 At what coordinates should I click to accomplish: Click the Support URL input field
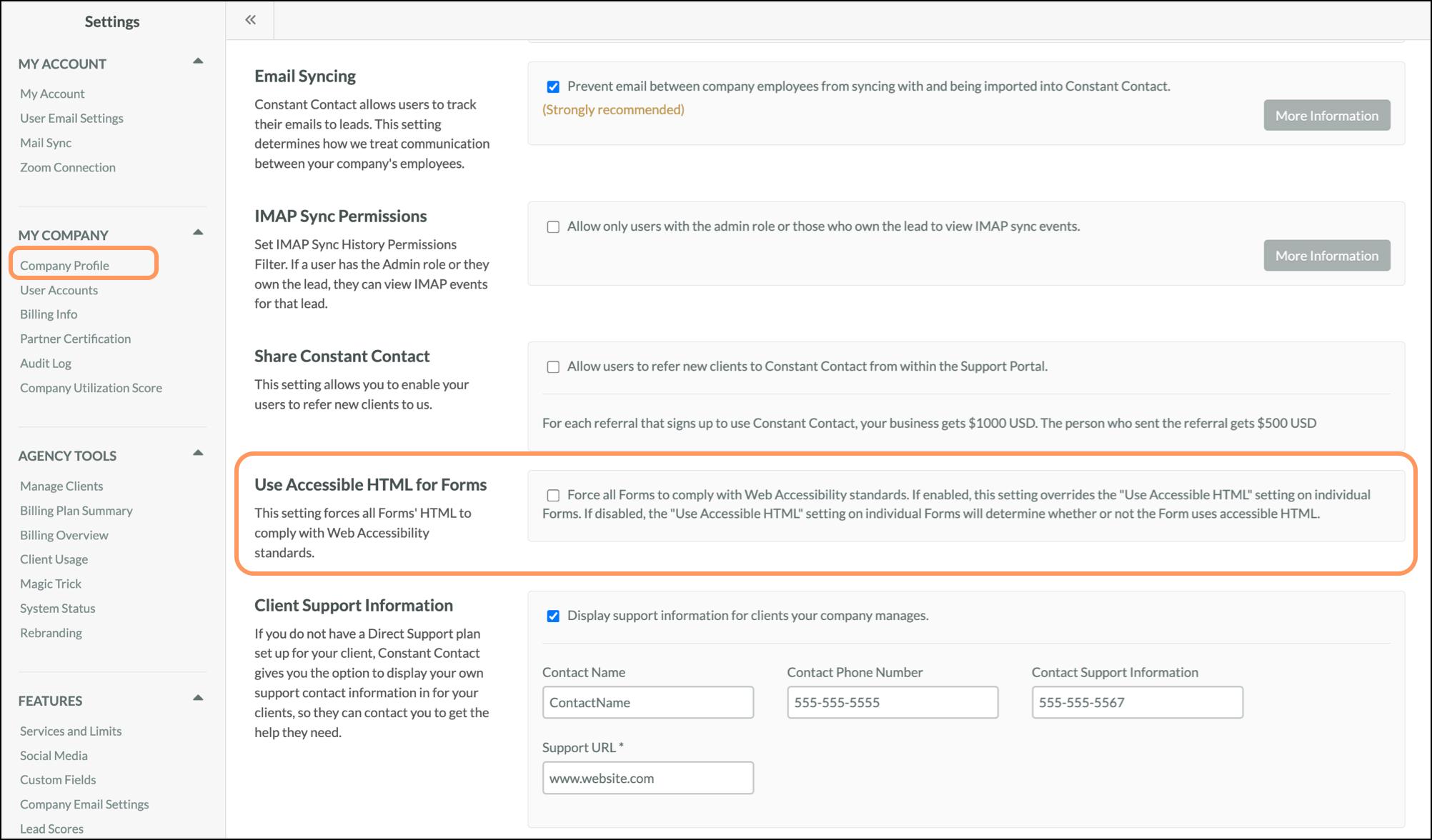click(x=648, y=778)
